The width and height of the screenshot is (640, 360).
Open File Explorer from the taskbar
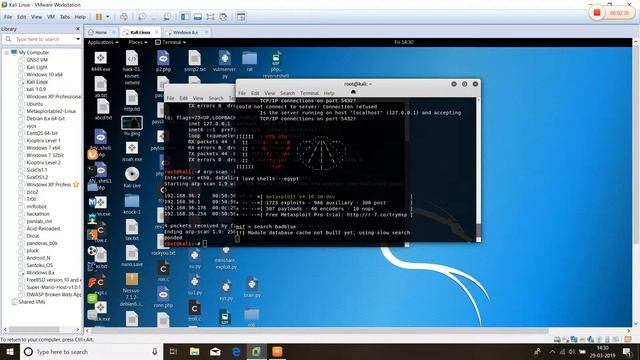point(194,351)
